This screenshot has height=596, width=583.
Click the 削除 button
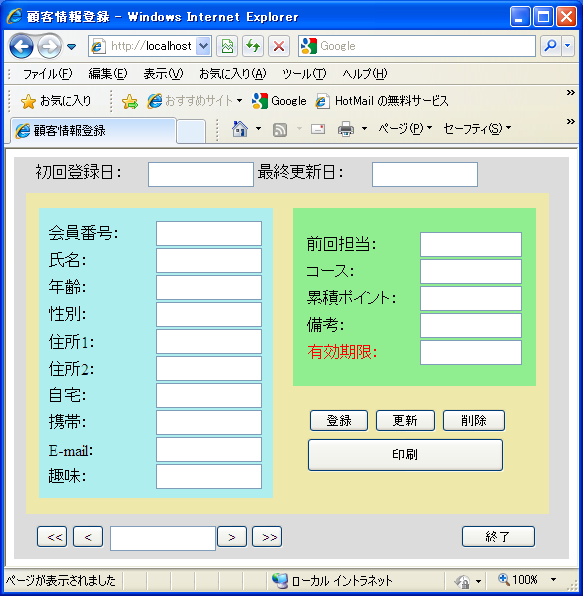[x=474, y=421]
